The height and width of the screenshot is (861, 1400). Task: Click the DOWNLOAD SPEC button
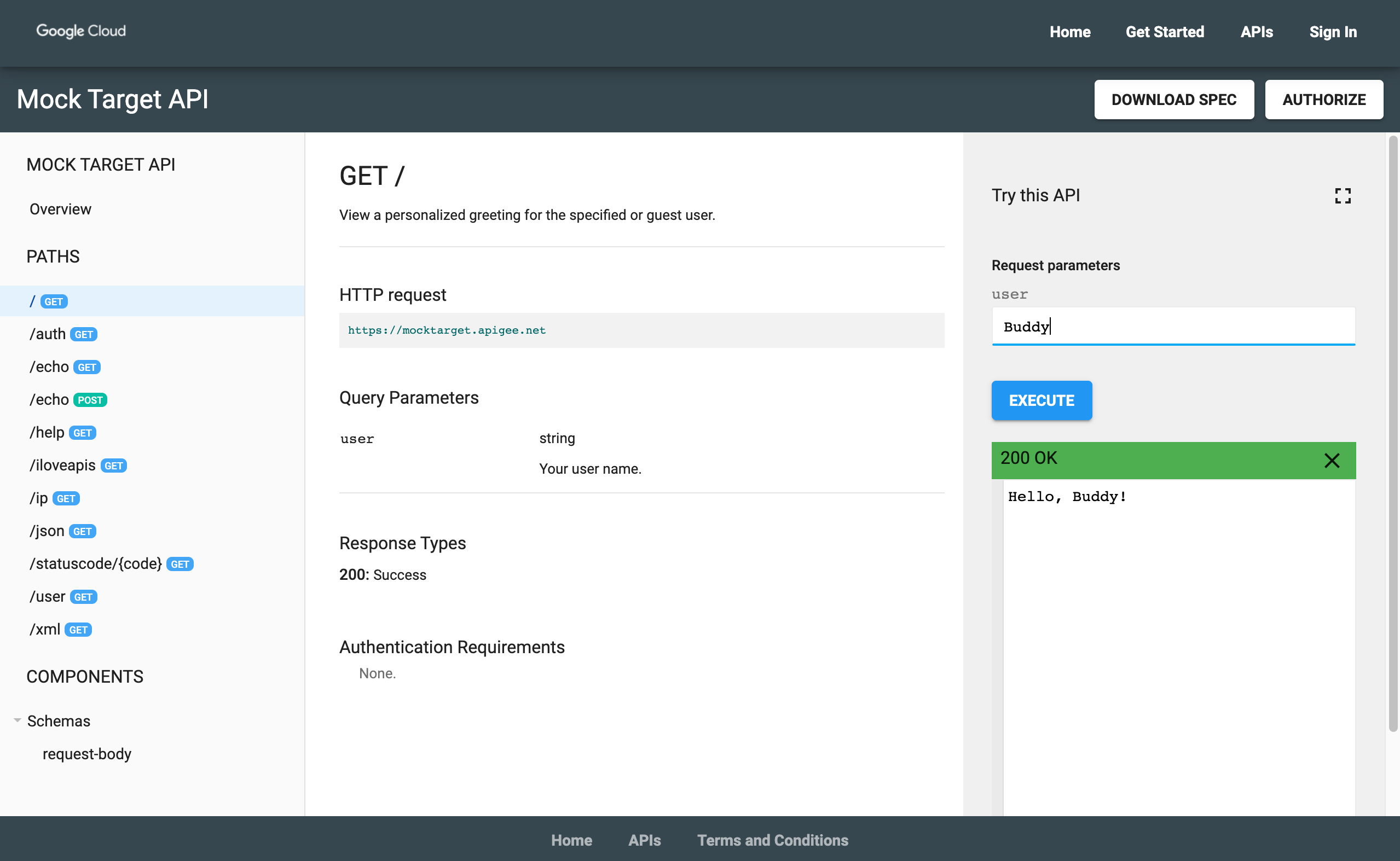1173,99
